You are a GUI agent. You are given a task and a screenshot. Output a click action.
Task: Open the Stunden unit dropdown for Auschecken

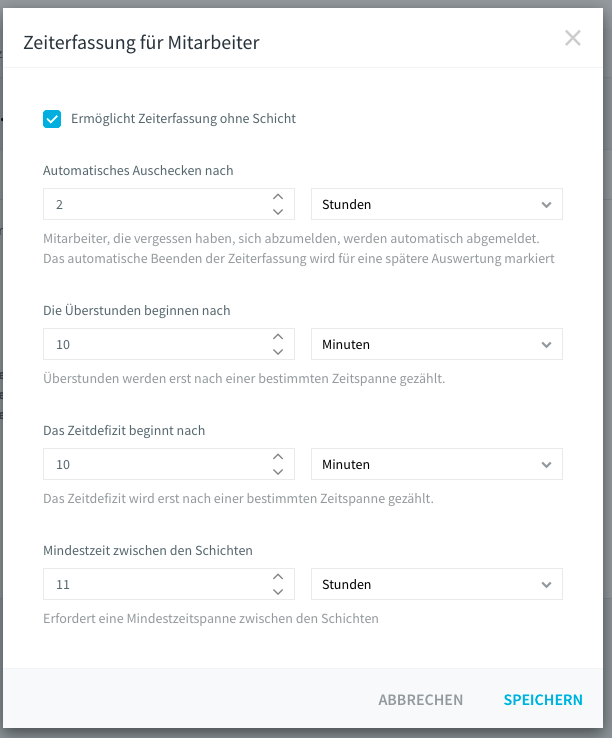point(437,204)
